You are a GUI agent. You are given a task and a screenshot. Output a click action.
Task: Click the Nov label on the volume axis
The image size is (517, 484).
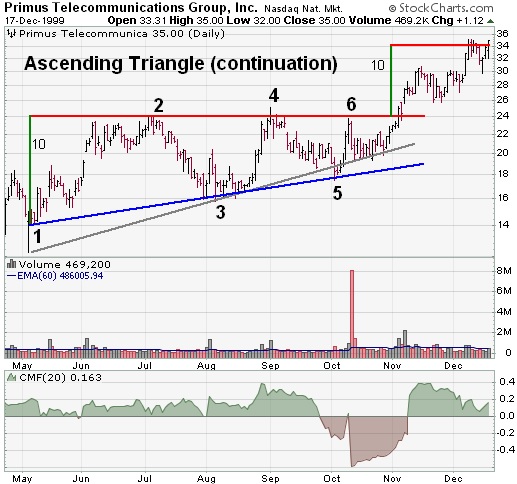(392, 366)
